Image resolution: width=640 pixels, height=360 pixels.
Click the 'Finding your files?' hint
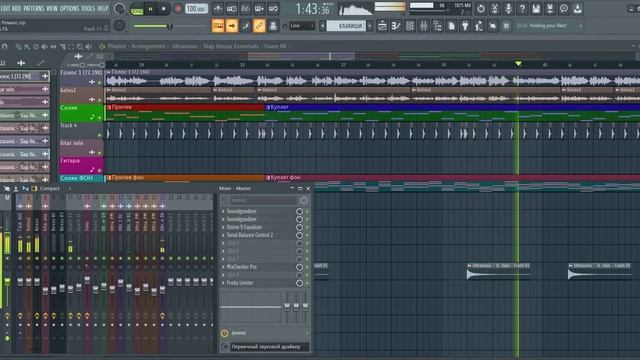pyautogui.click(x=548, y=26)
